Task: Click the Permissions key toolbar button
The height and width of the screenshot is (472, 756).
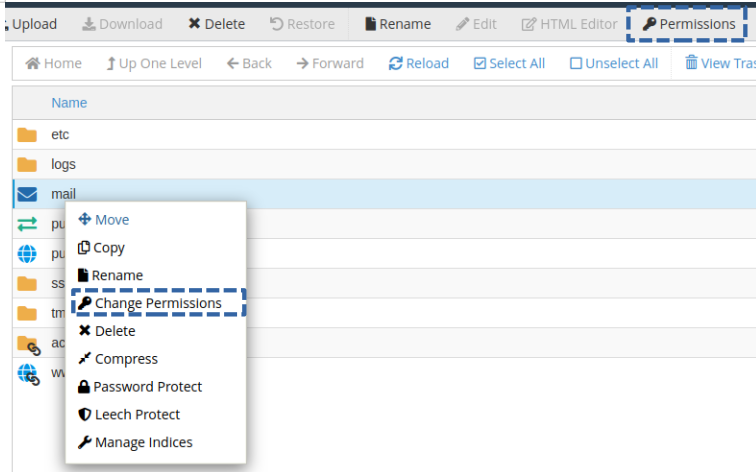Action: tap(688, 24)
